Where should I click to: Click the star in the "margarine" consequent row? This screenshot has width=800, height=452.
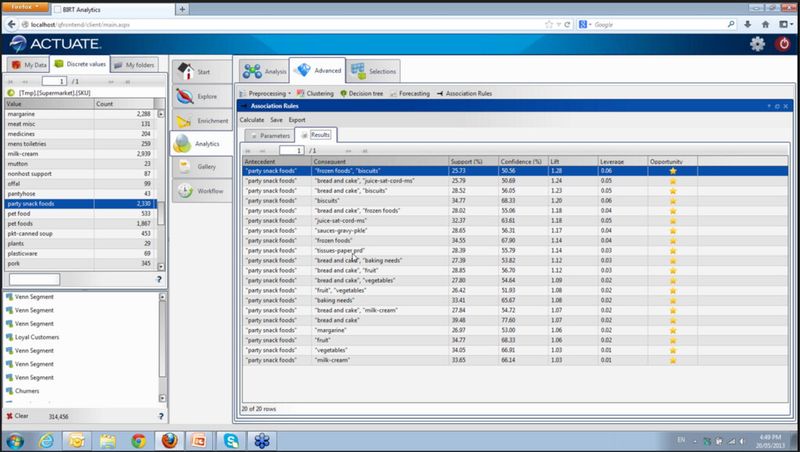673,330
